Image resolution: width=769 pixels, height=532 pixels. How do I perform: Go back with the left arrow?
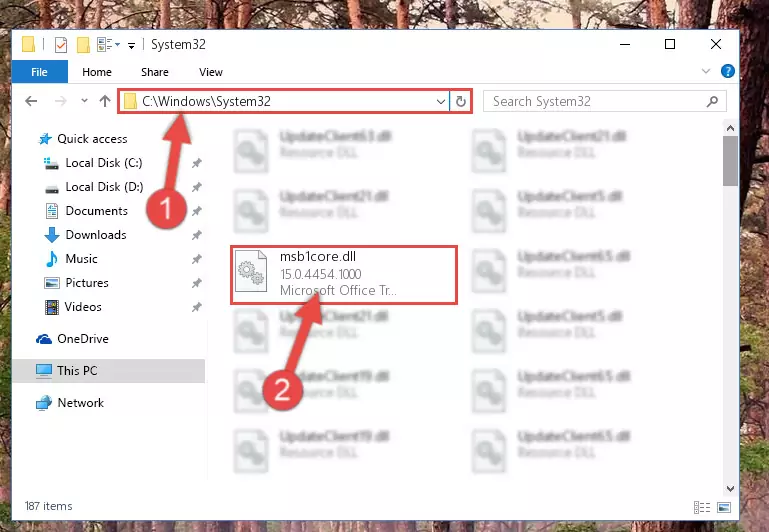click(x=31, y=101)
